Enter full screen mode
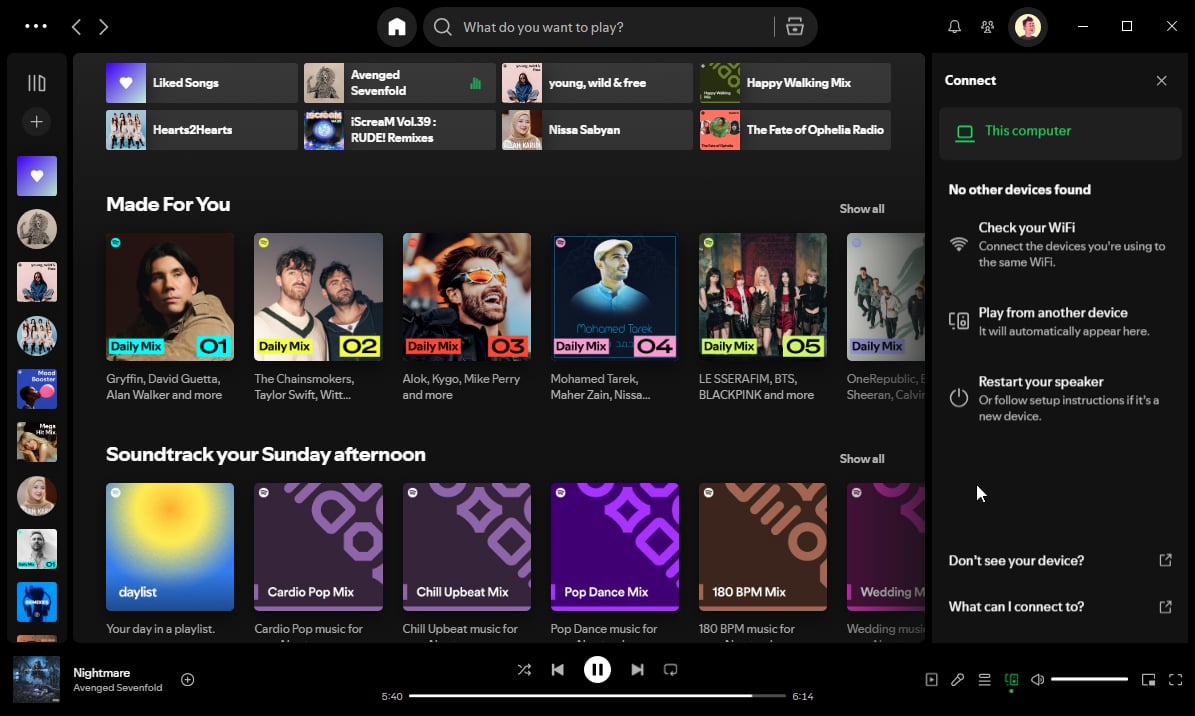Viewport: 1195px width, 716px height. coord(1175,679)
